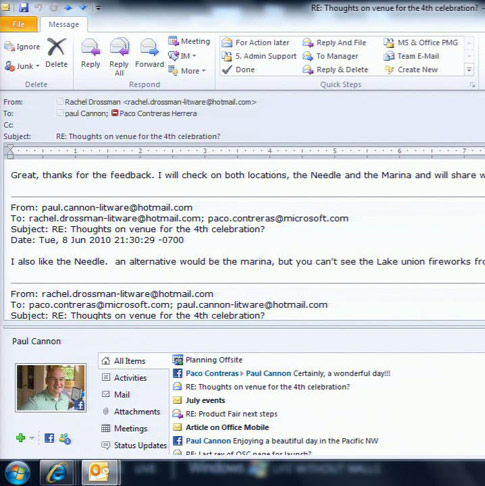Click the Windows Start button
485x486 pixels.
coord(17,473)
